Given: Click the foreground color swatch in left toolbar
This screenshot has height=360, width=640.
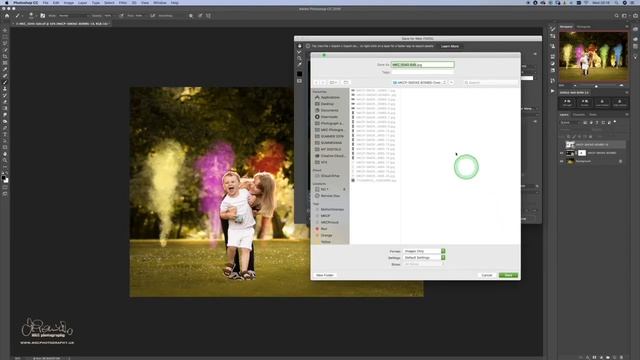Looking at the screenshot, I should 4,178.
